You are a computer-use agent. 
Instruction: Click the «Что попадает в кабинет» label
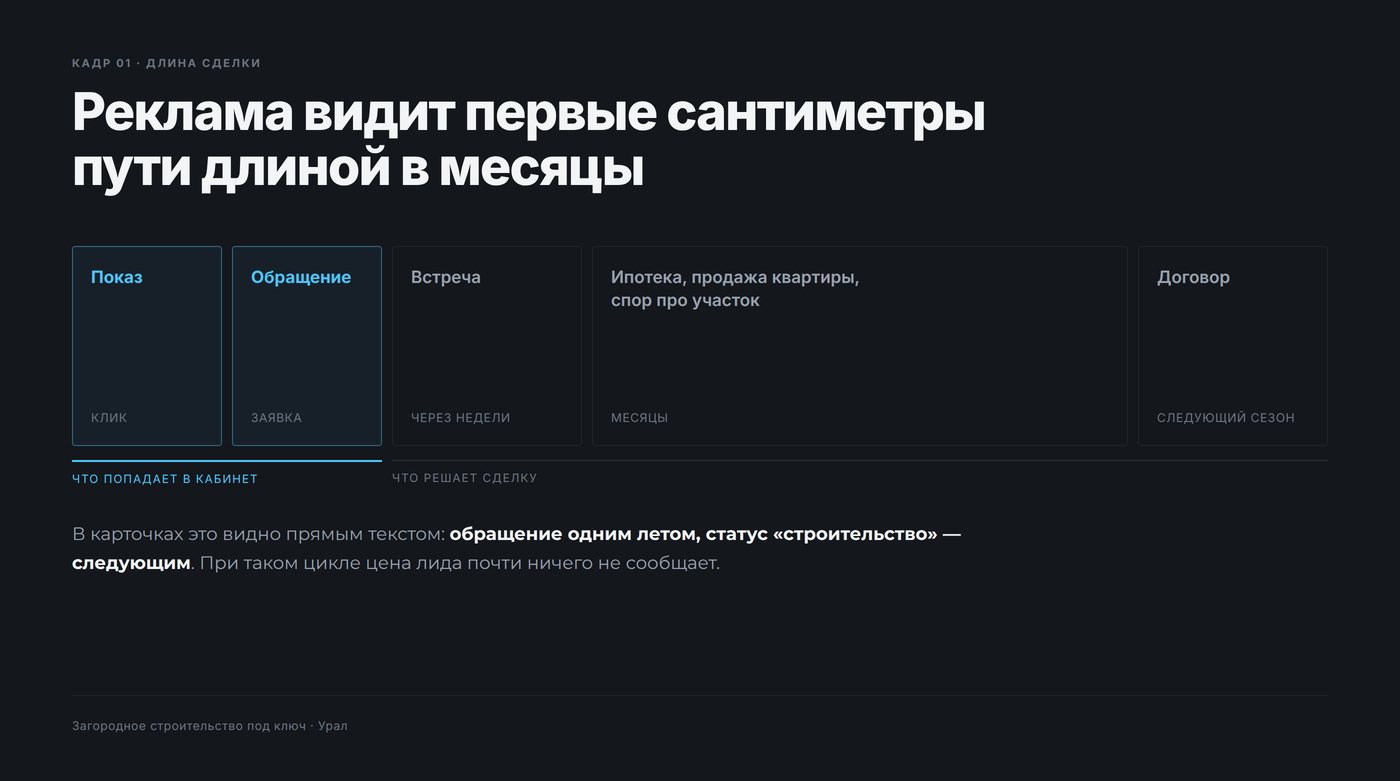165,479
